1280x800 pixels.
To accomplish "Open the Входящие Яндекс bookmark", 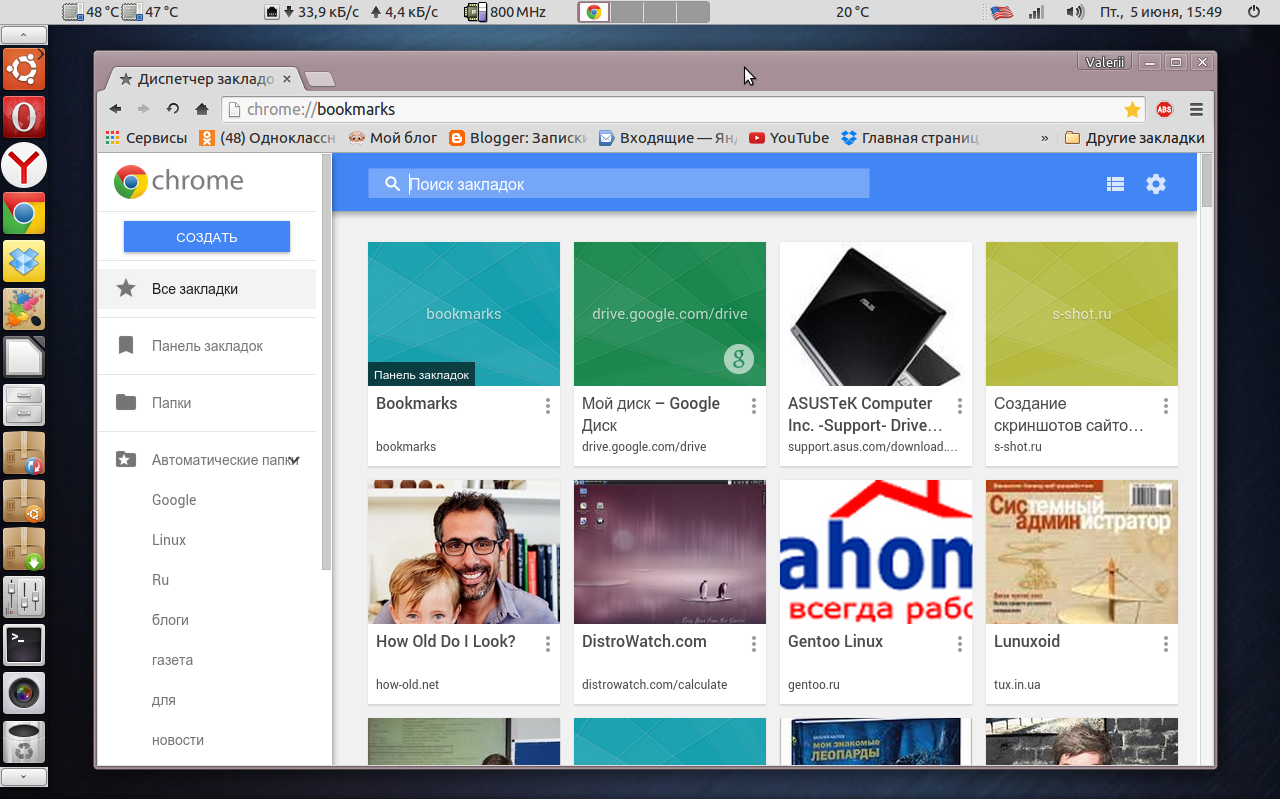I will (x=668, y=138).
